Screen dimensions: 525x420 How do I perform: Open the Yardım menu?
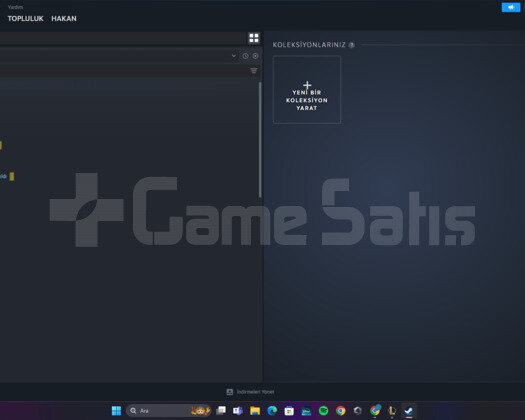coord(15,7)
